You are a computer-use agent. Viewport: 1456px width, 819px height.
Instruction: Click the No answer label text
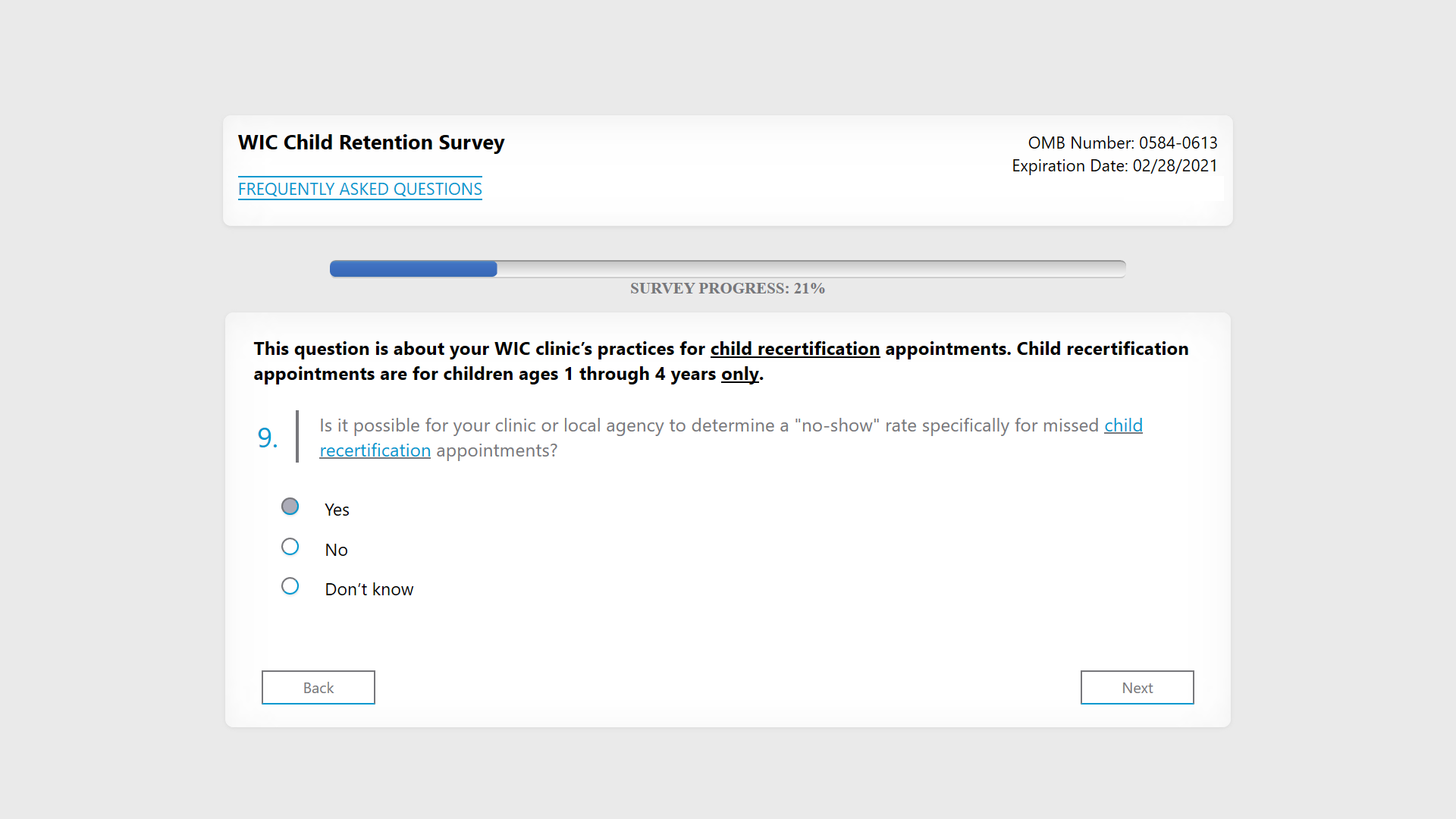click(336, 550)
